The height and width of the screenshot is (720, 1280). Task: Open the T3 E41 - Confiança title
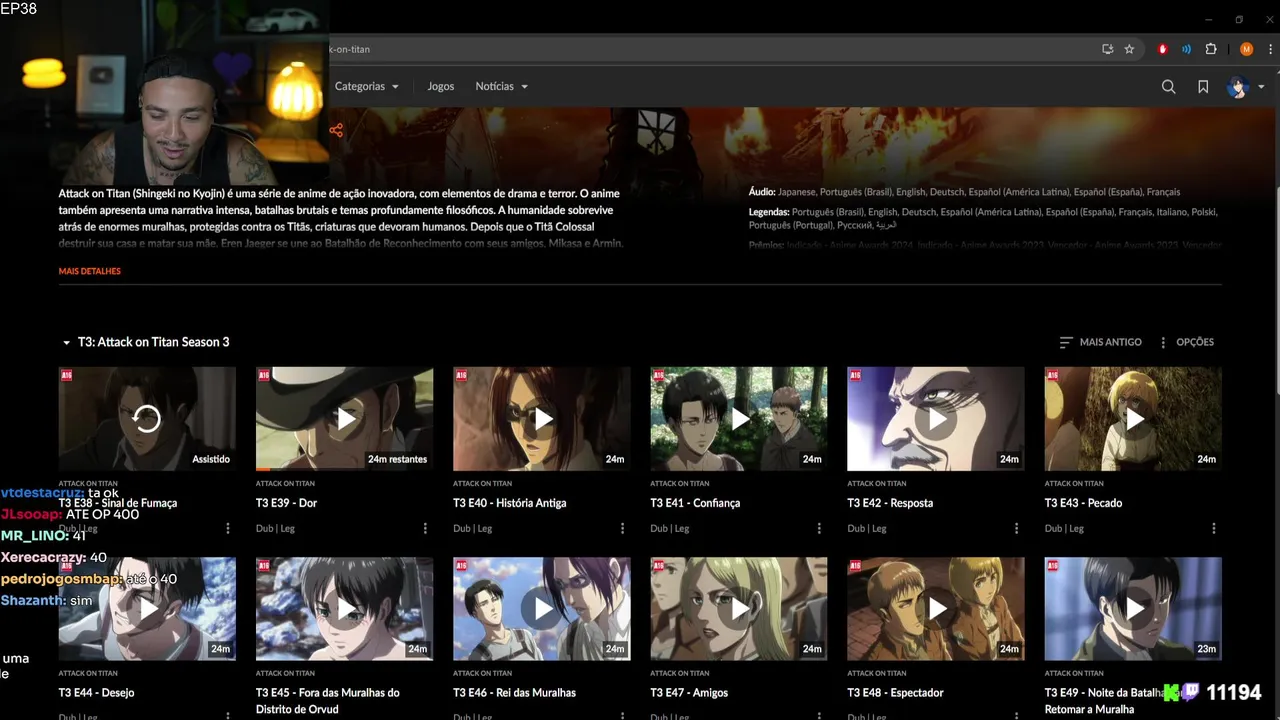coord(695,503)
